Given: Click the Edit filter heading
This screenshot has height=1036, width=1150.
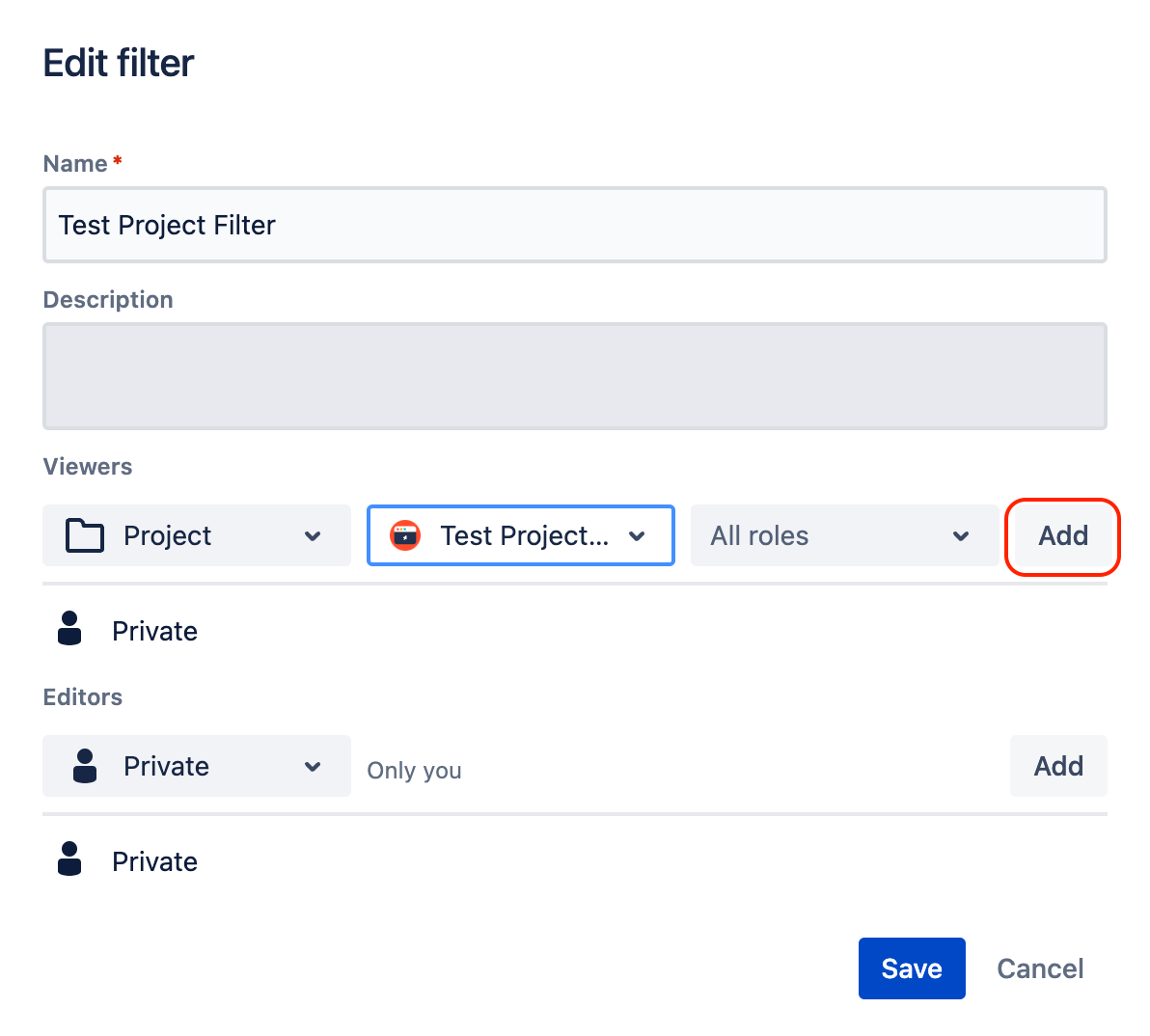Looking at the screenshot, I should [118, 62].
